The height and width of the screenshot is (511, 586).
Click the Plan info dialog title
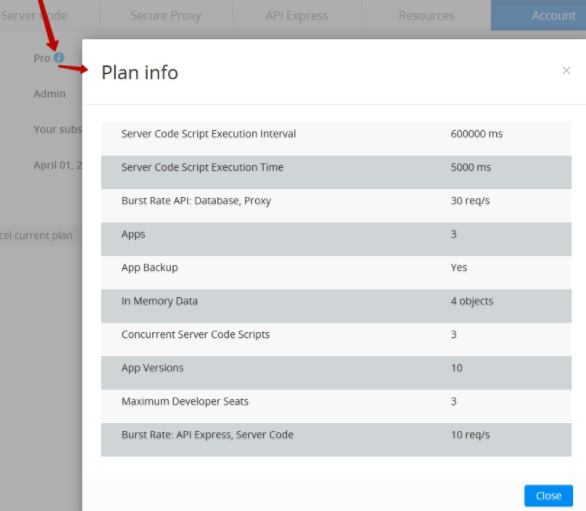point(140,72)
